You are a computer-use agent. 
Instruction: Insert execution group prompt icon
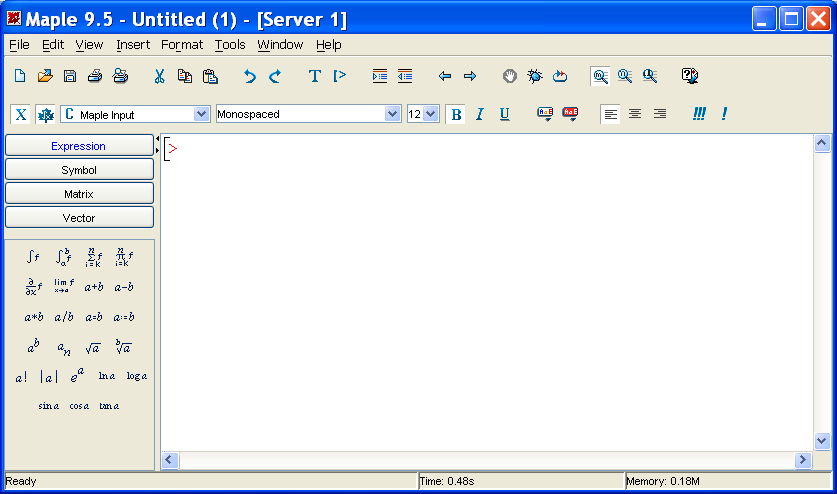(x=339, y=76)
